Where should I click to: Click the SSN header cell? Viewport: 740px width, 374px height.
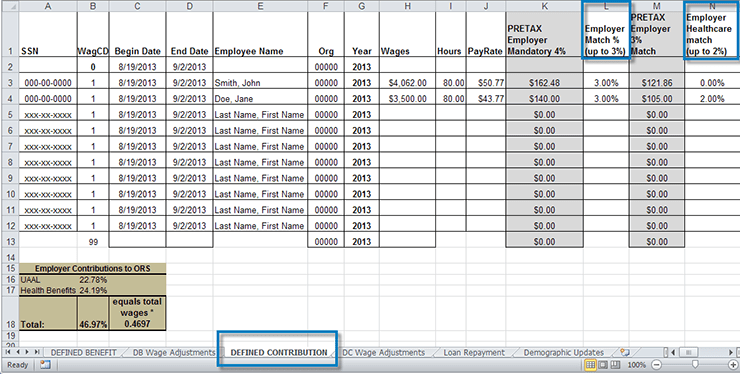point(48,34)
